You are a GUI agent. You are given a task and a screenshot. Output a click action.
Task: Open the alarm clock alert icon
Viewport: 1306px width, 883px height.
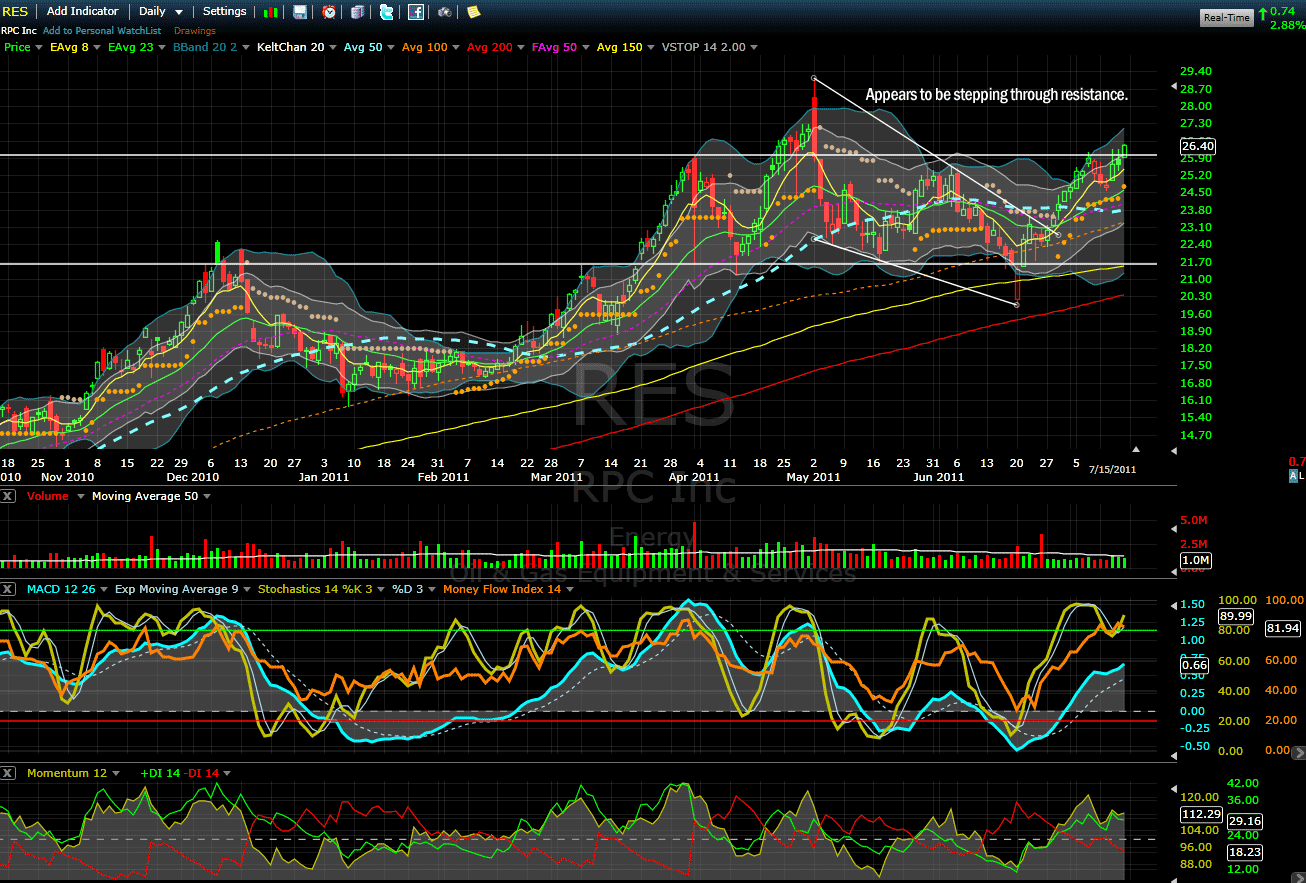(x=329, y=12)
